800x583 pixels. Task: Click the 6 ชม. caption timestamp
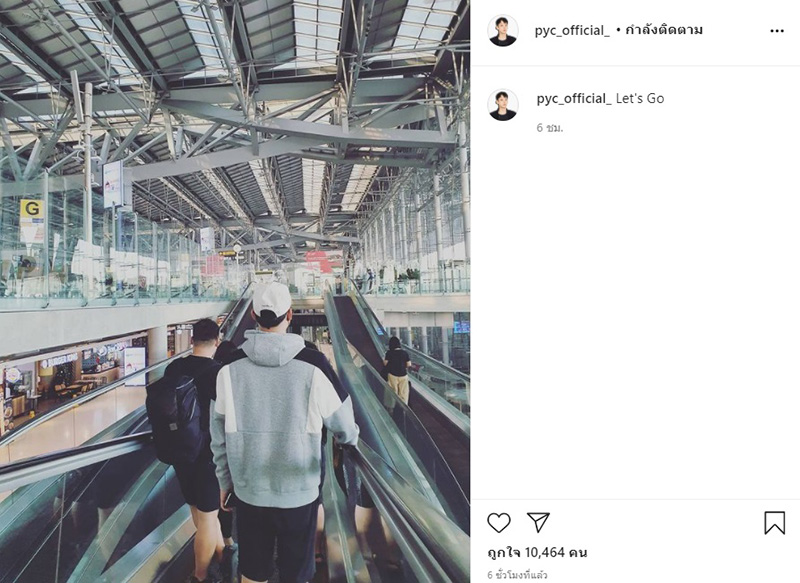[x=549, y=128]
